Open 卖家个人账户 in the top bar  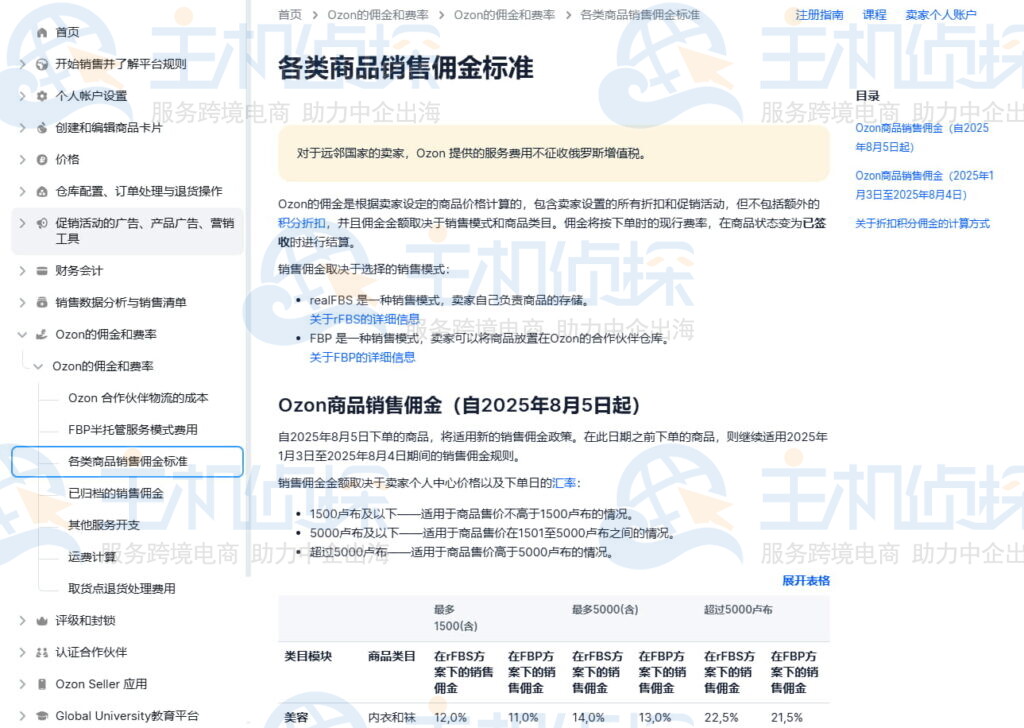[941, 14]
